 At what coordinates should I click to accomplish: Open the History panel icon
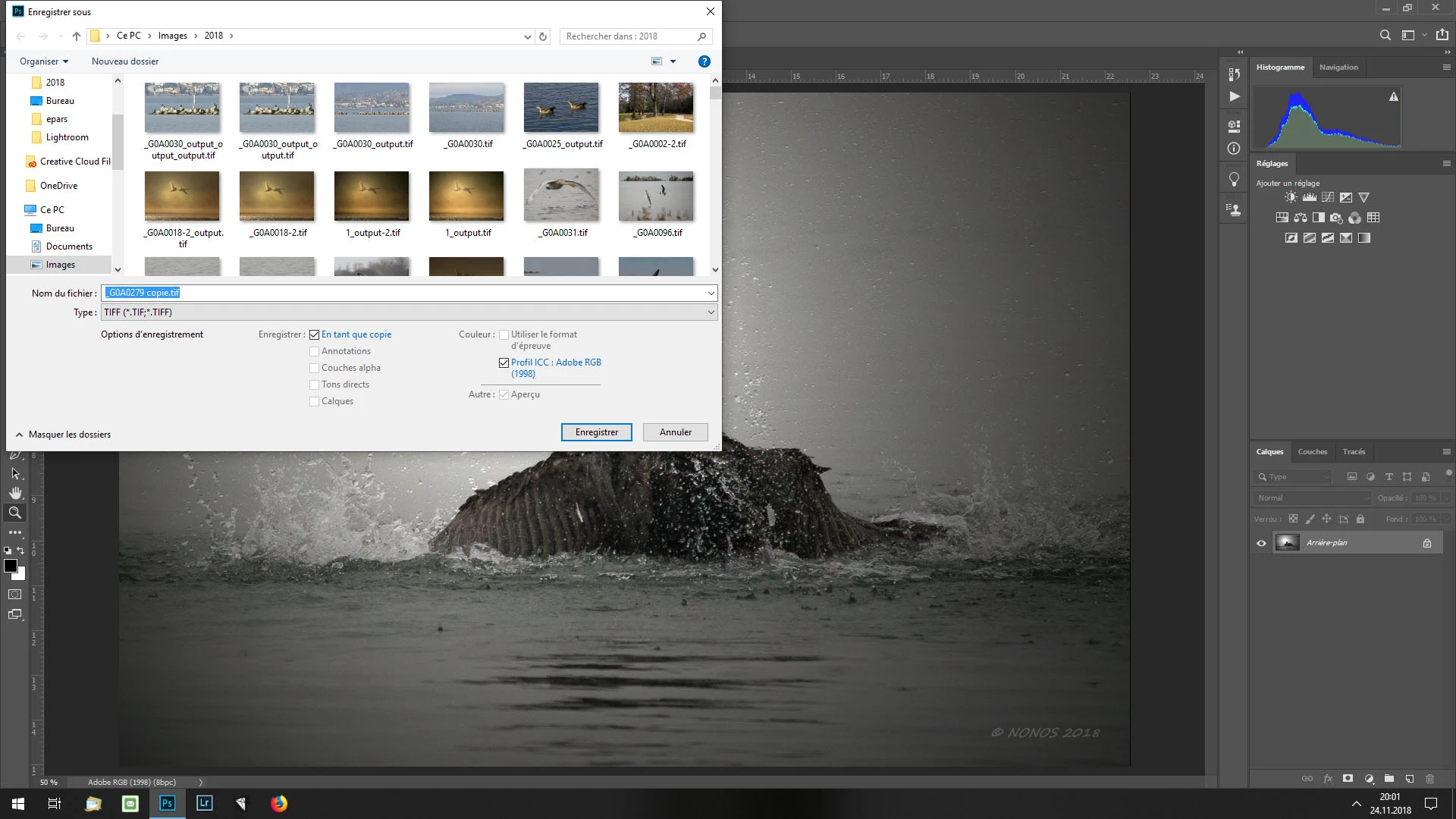click(x=1234, y=74)
